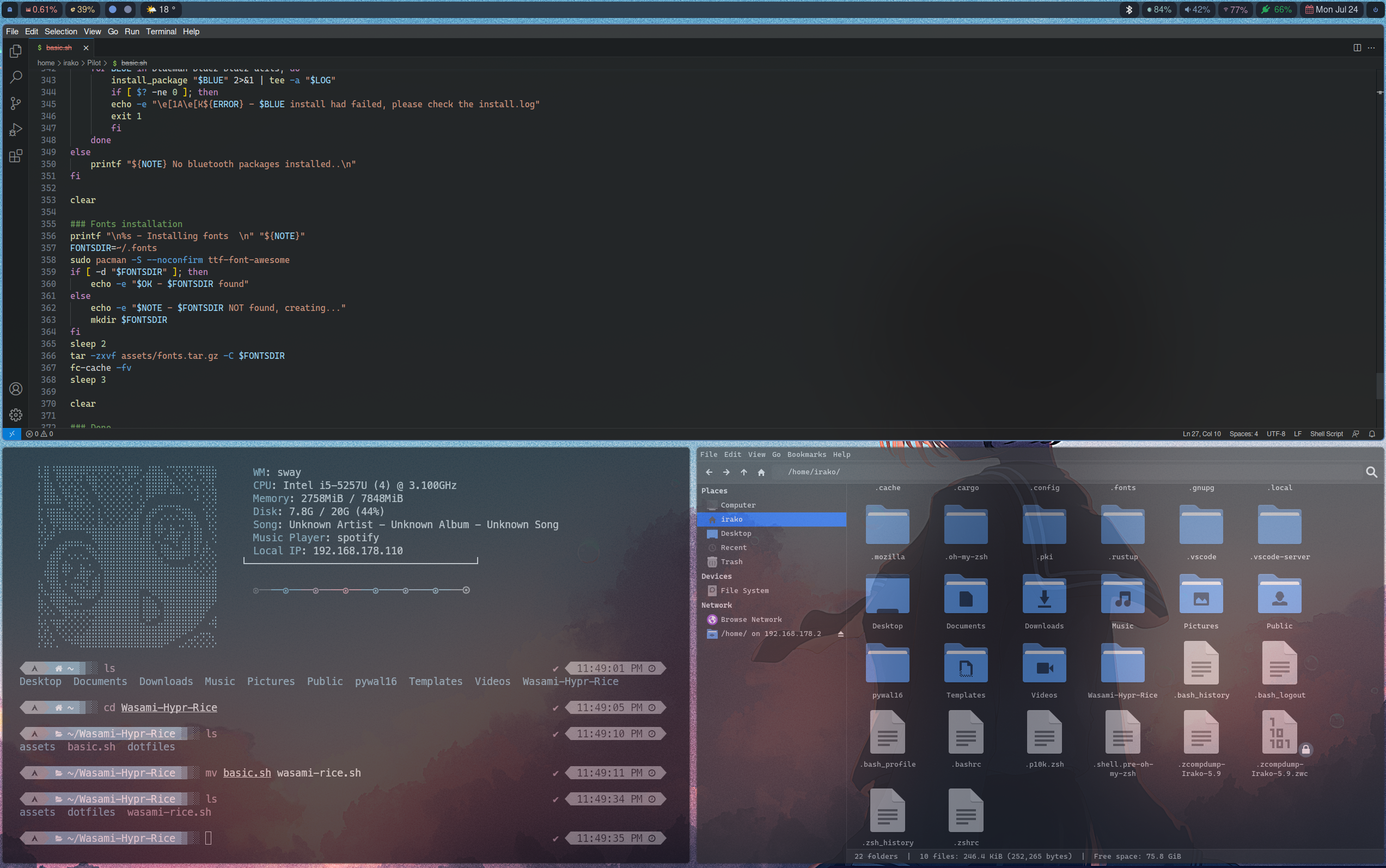Viewport: 1386px width, 868px height.
Task: Open the Explorer view in activity bar
Action: (15, 51)
